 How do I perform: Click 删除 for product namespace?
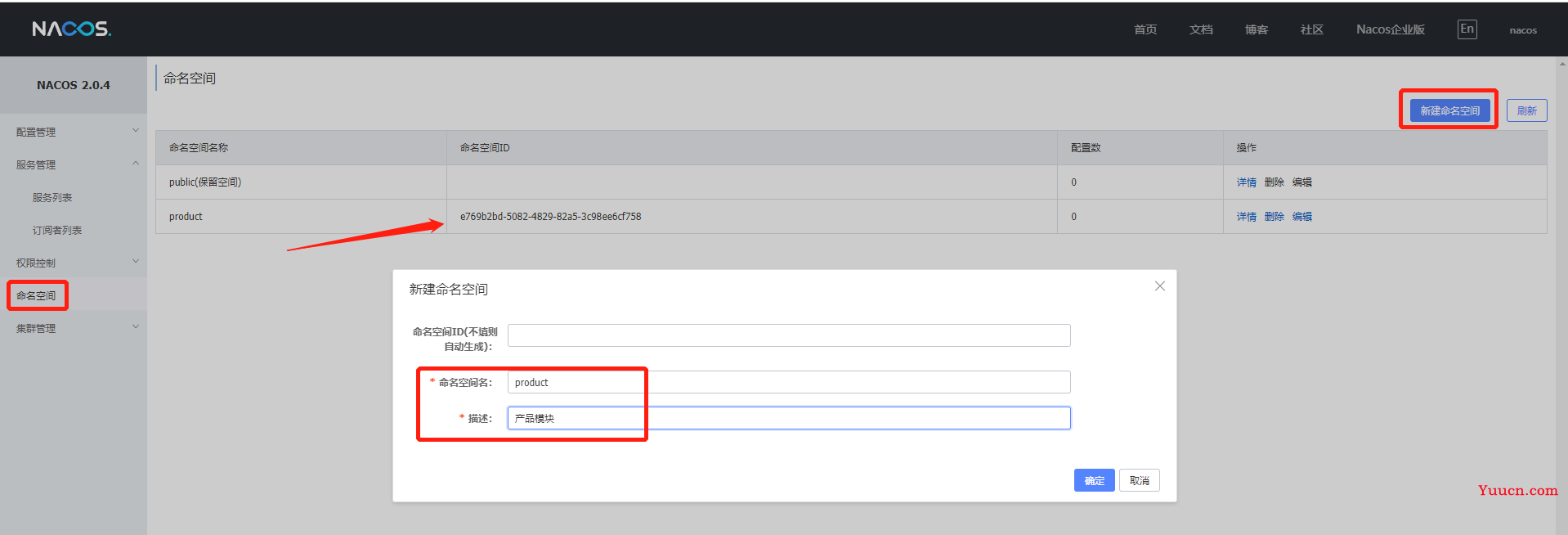pos(1275,217)
